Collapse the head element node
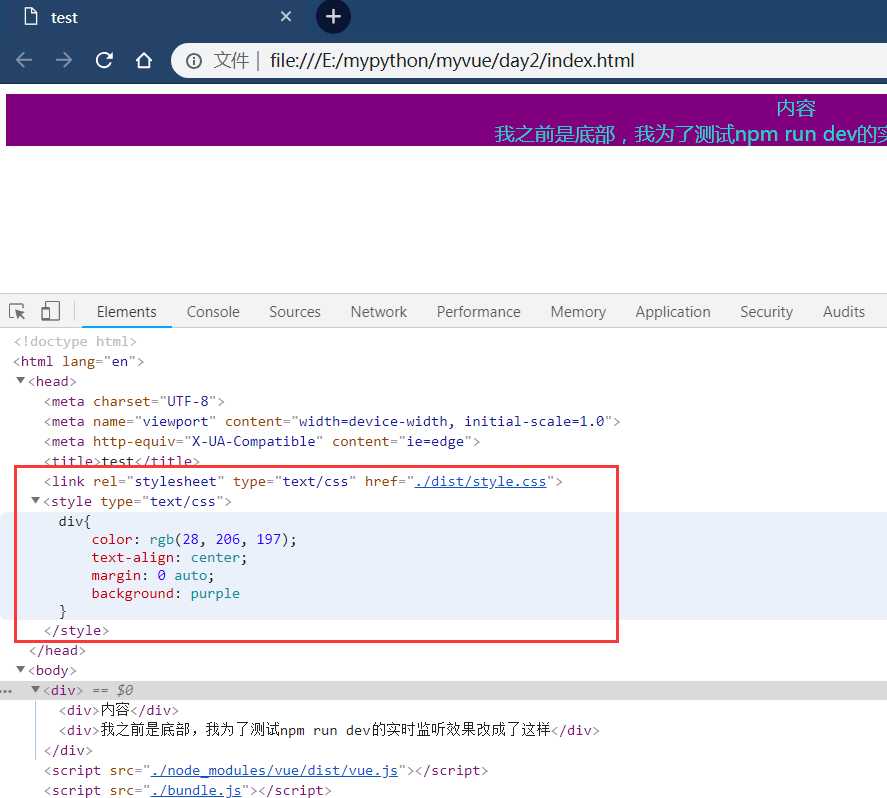887x798 pixels. tap(21, 381)
